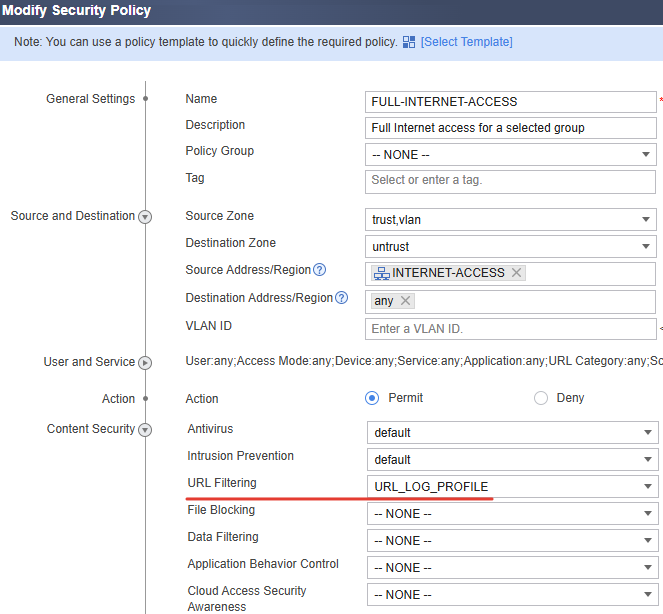The image size is (663, 614).
Task: Open the Policy Group dropdown
Action: coord(511,155)
